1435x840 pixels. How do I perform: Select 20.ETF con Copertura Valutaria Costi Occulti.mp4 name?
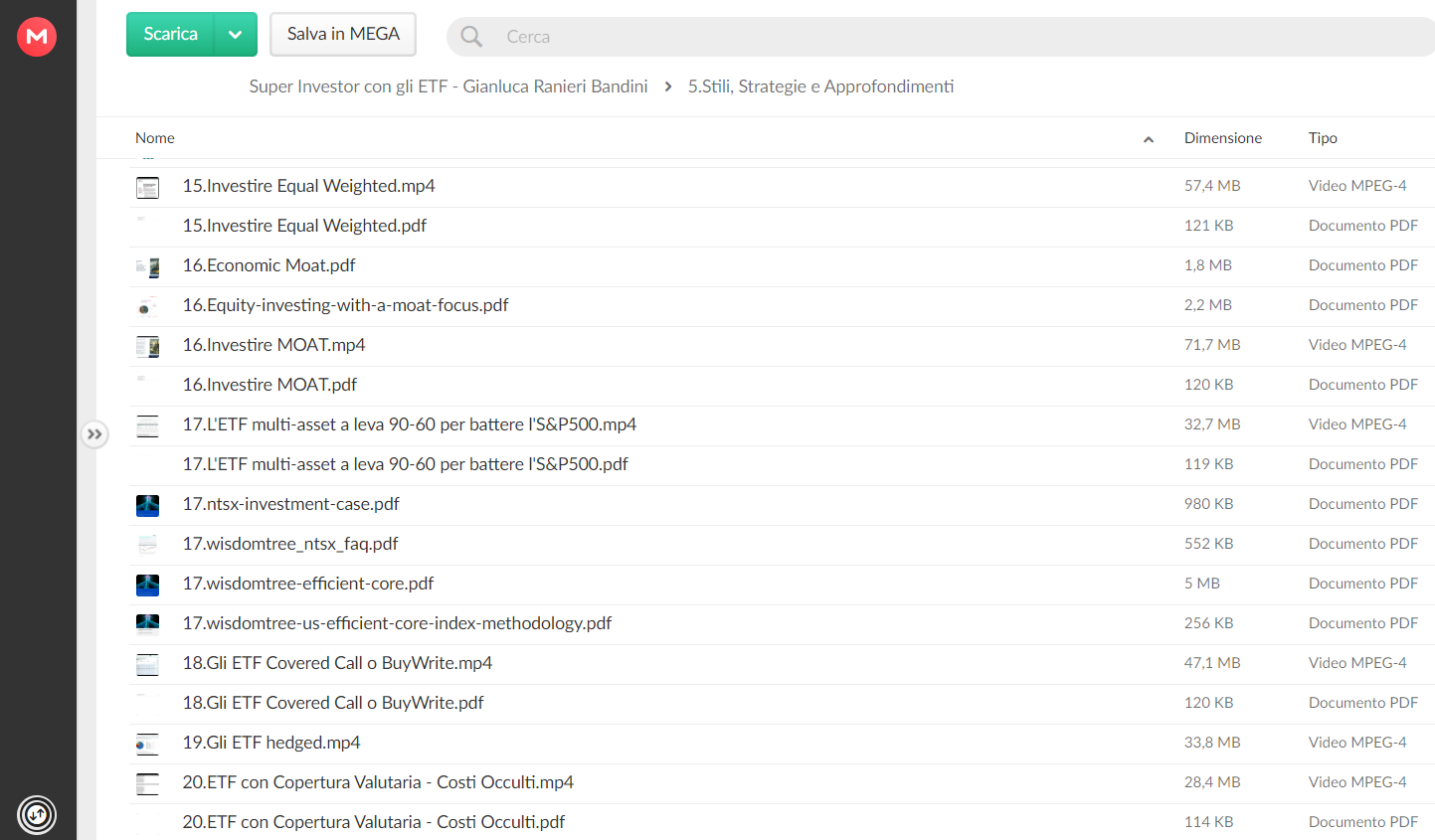(x=378, y=782)
